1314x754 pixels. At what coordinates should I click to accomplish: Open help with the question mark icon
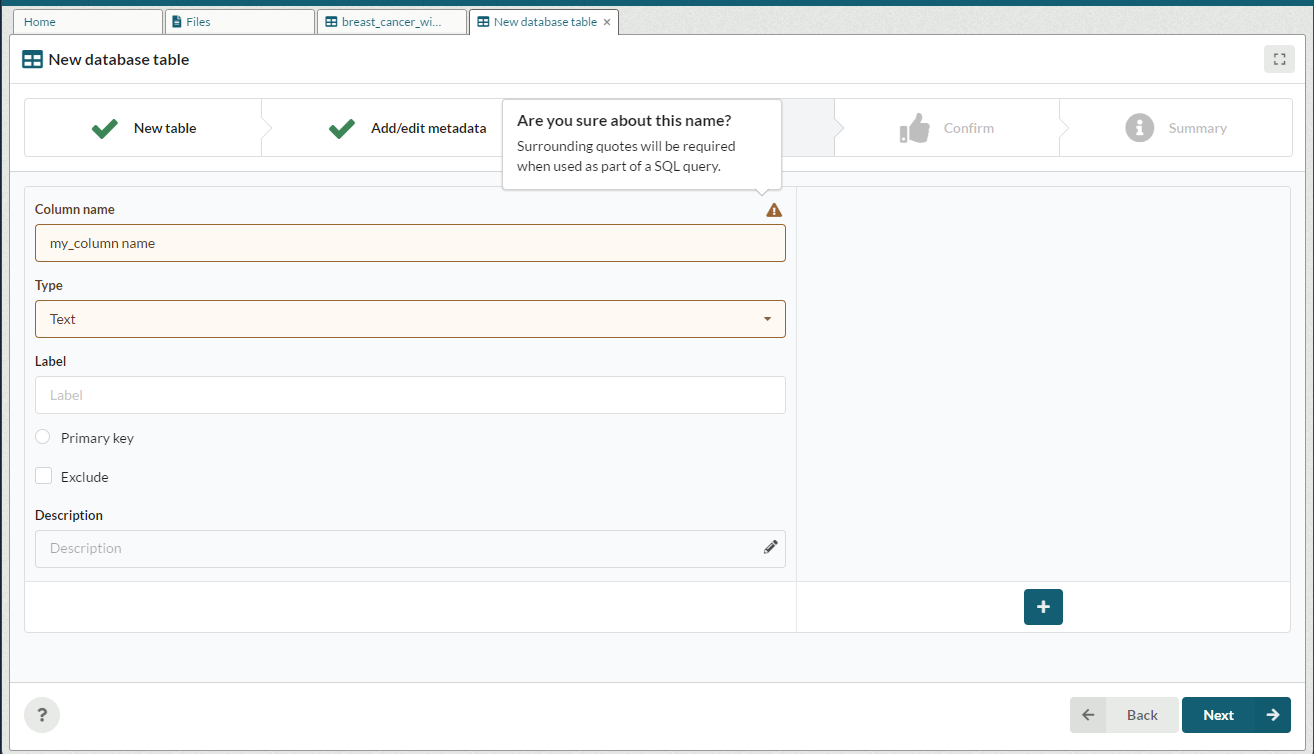point(42,715)
